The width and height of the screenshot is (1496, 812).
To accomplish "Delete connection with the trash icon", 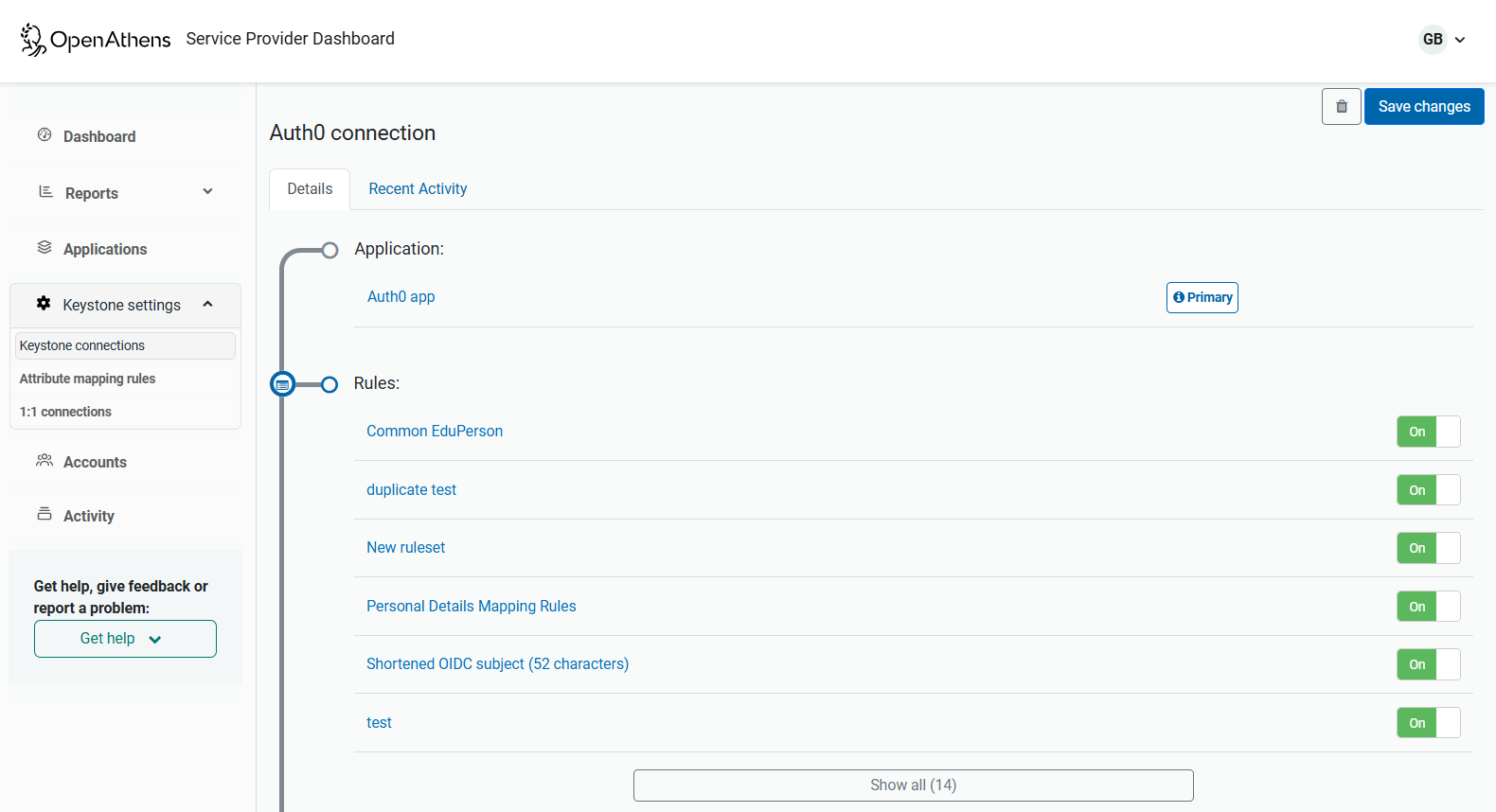I will 1342,106.
